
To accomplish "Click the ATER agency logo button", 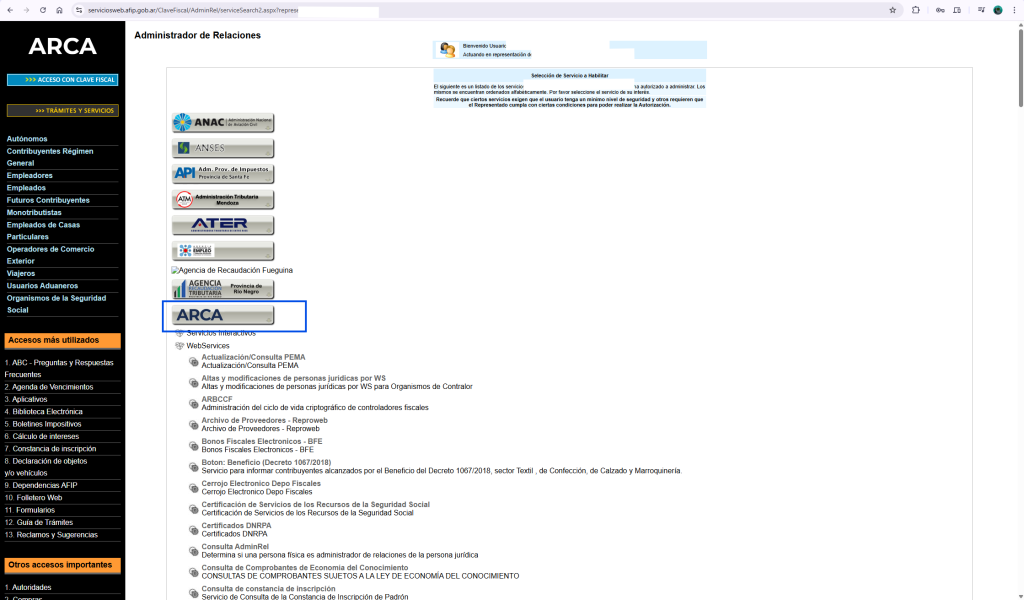I will (223, 225).
